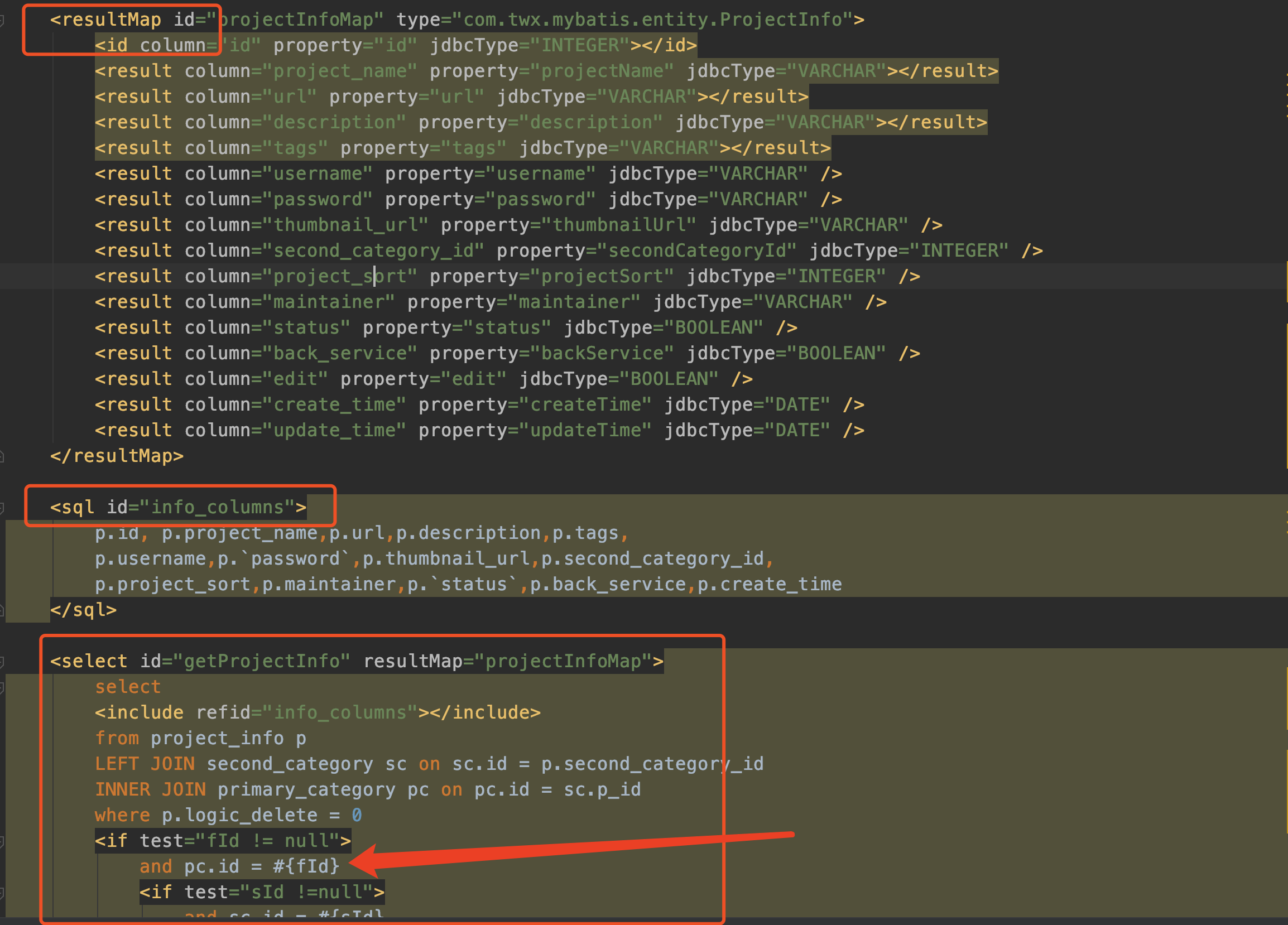Place cursor on thumbnail_url column value
The image size is (1288, 925).
[x=345, y=225]
